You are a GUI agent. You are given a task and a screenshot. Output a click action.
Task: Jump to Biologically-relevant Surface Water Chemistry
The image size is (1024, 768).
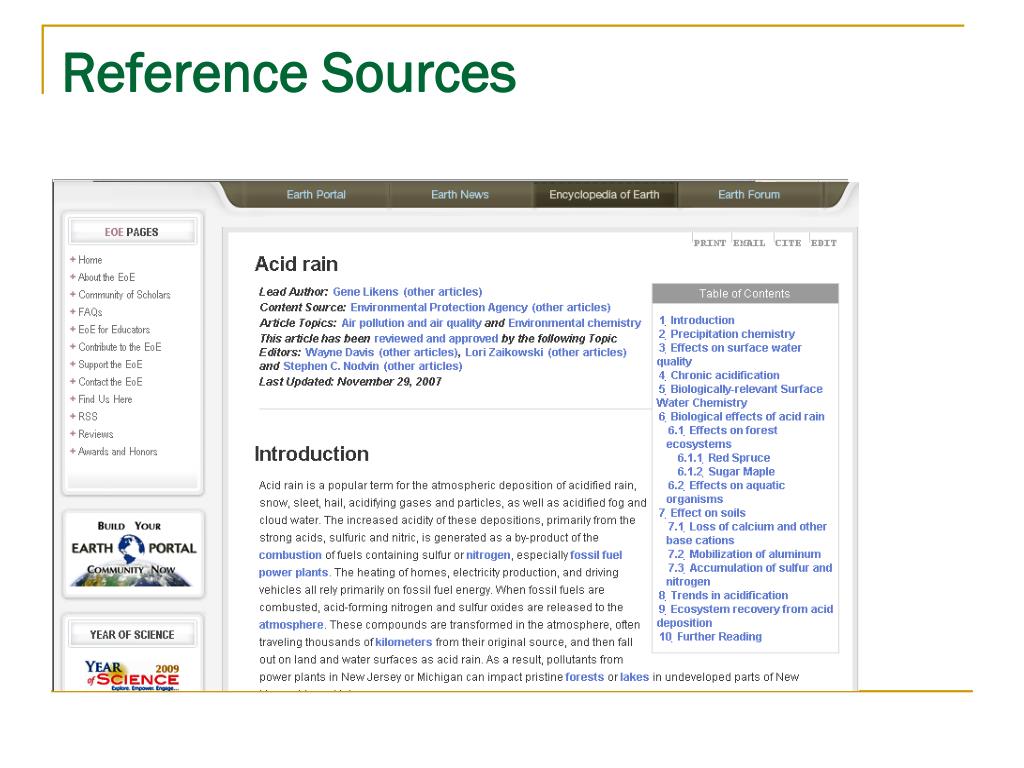click(x=739, y=396)
